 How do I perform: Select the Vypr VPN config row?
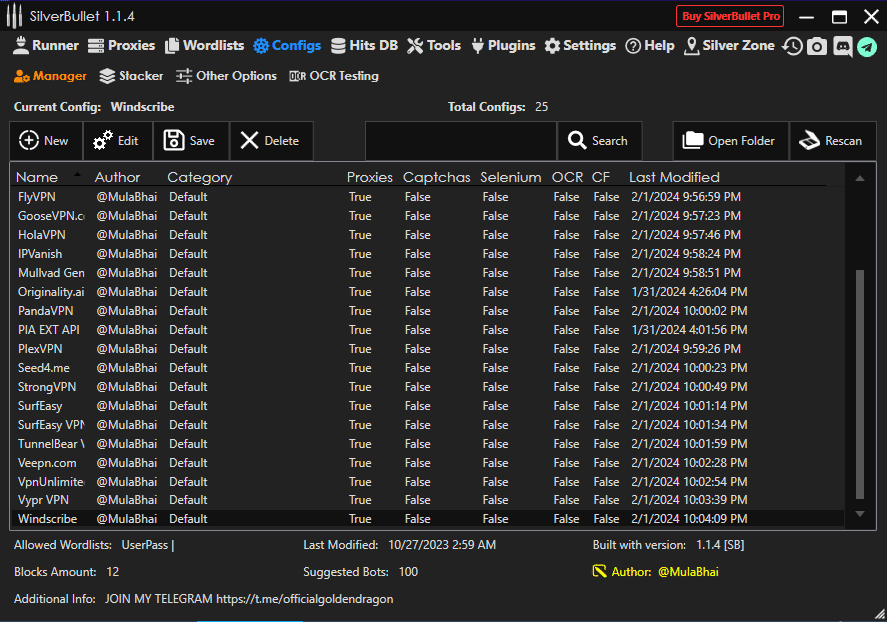428,500
